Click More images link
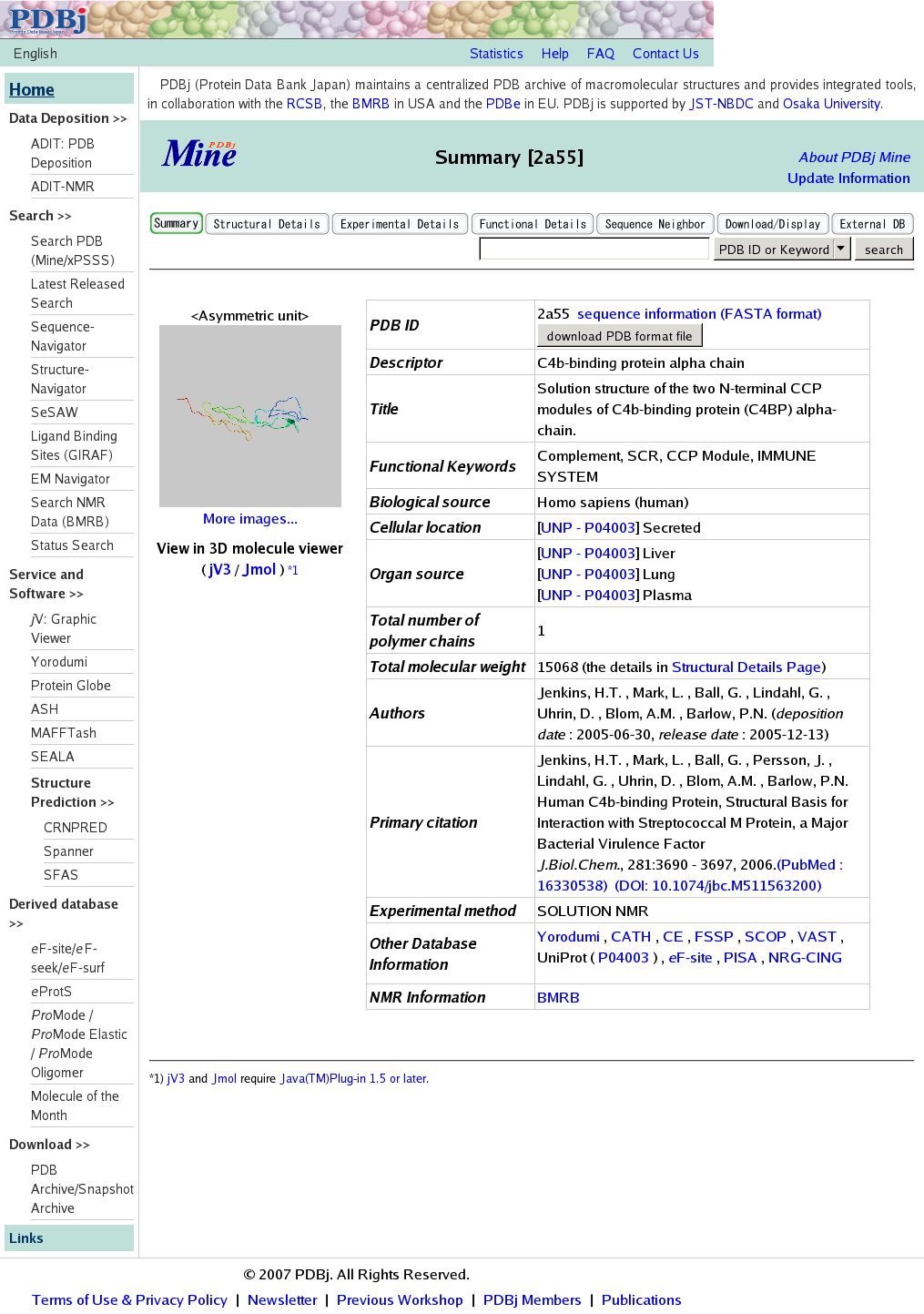The width and height of the screenshot is (924, 1314). (250, 519)
